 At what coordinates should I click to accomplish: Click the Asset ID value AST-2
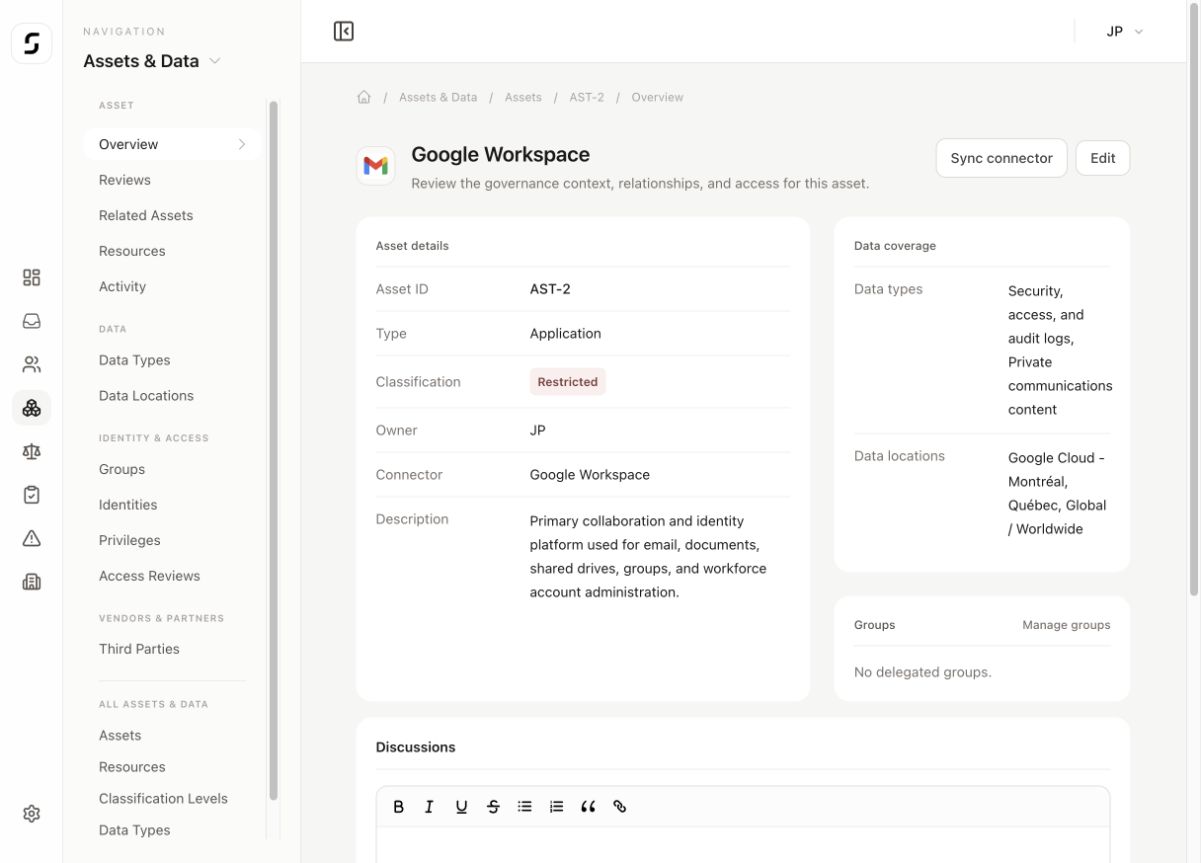pos(550,289)
